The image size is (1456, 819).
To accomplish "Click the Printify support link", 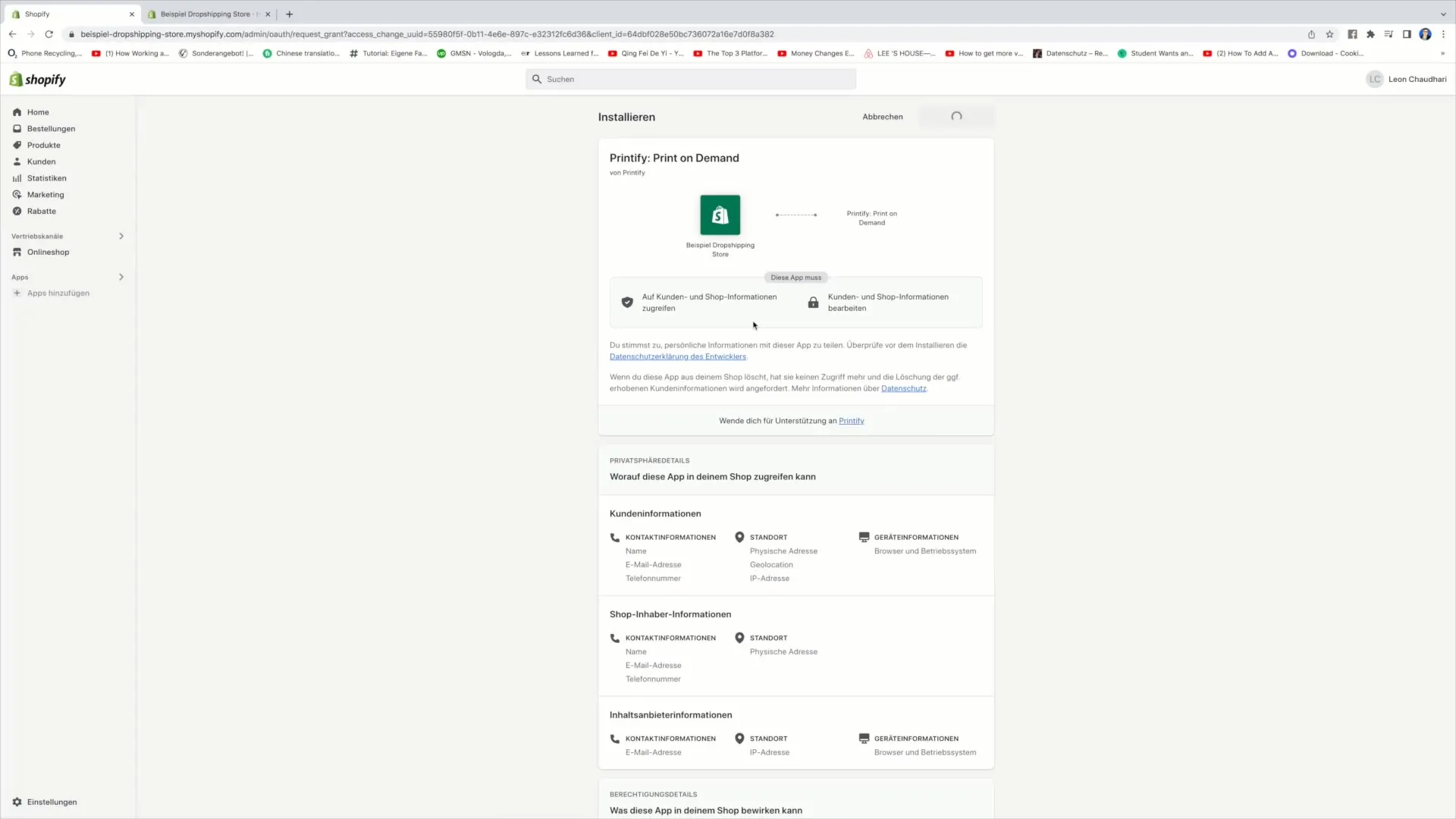I will pos(851,420).
